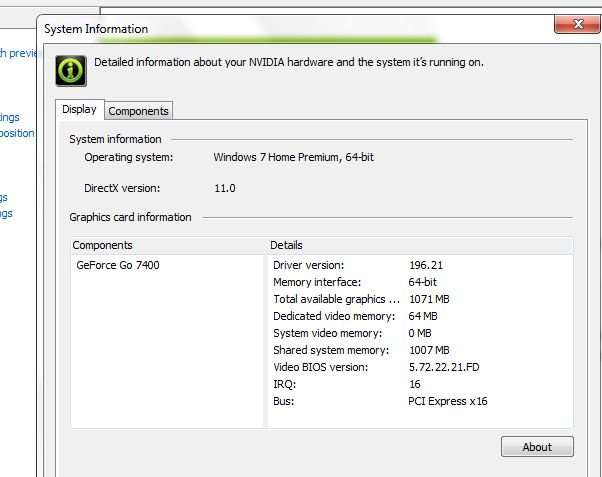Click Windows 7 Home Premium, 64-bit text

(293, 157)
